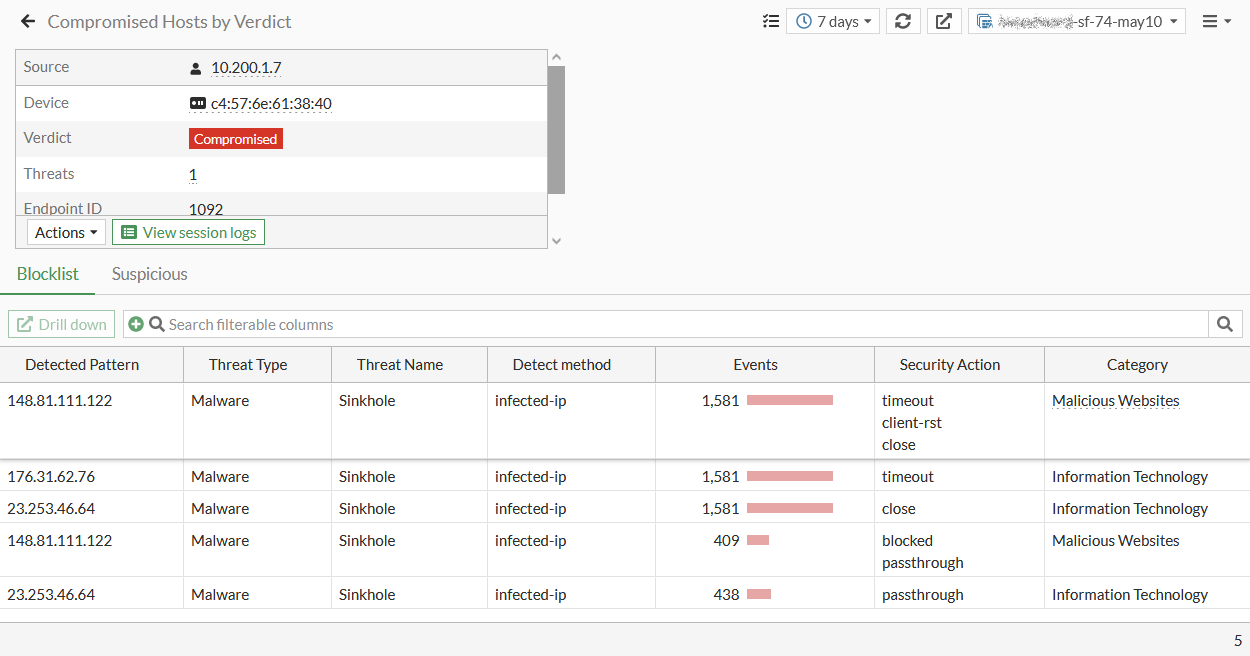Click the magnifier icon to run the search

pyautogui.click(x=1226, y=324)
